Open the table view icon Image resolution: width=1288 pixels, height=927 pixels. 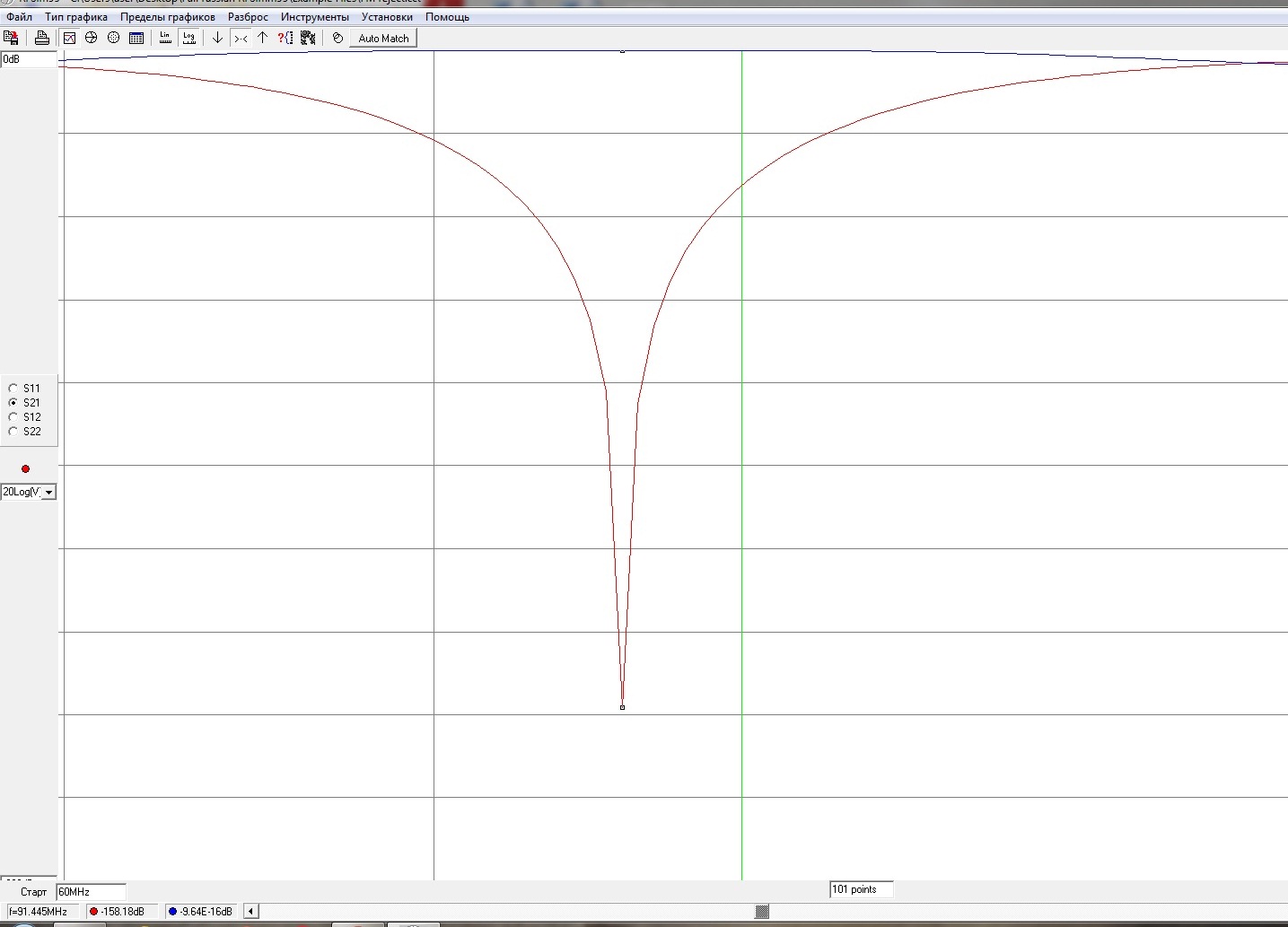click(x=136, y=38)
